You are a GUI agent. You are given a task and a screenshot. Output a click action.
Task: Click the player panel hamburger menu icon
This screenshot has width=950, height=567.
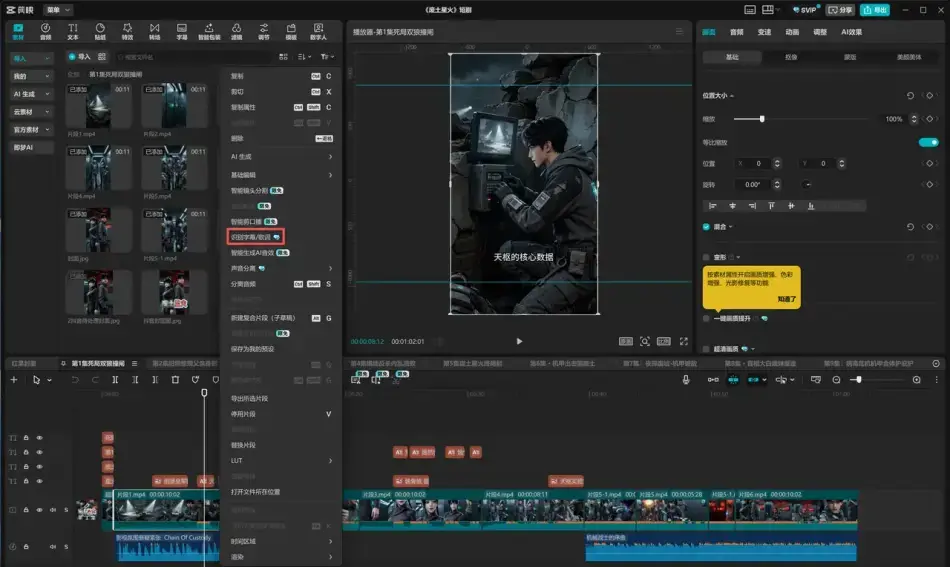coord(679,32)
